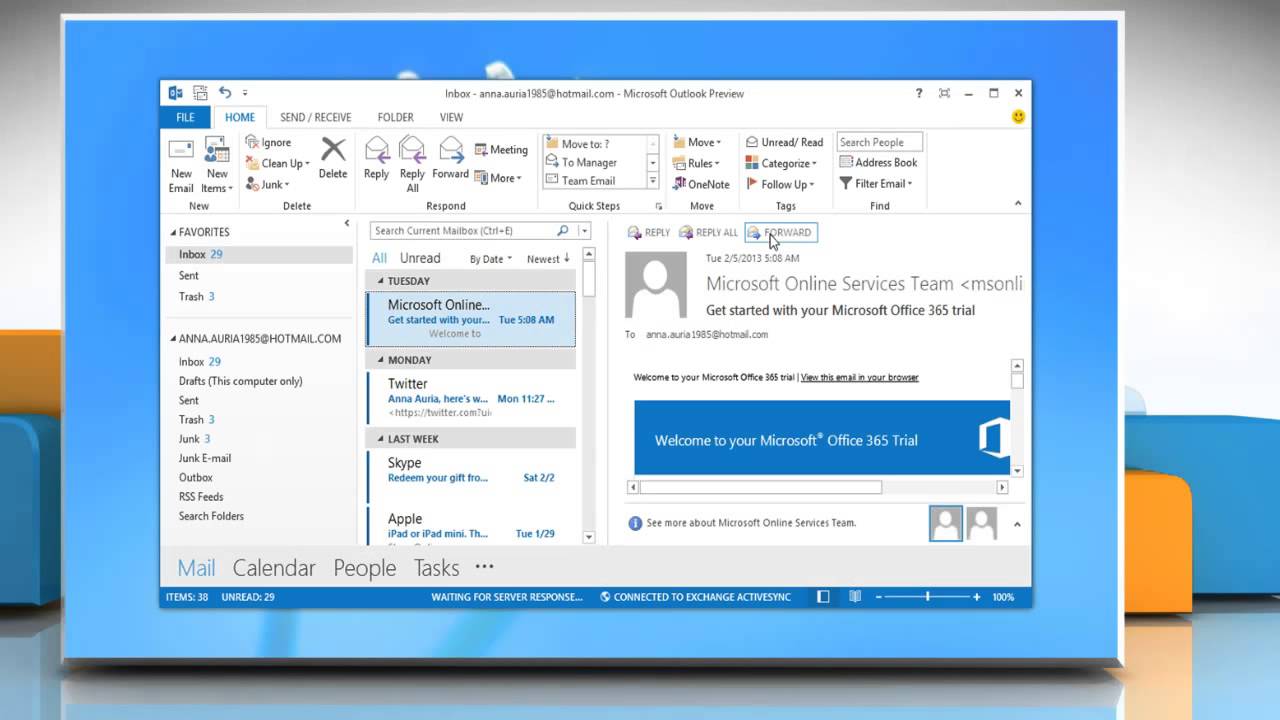Viewport: 1280px width, 720px height.
Task: Click the zoom in plus button
Action: pos(976,597)
